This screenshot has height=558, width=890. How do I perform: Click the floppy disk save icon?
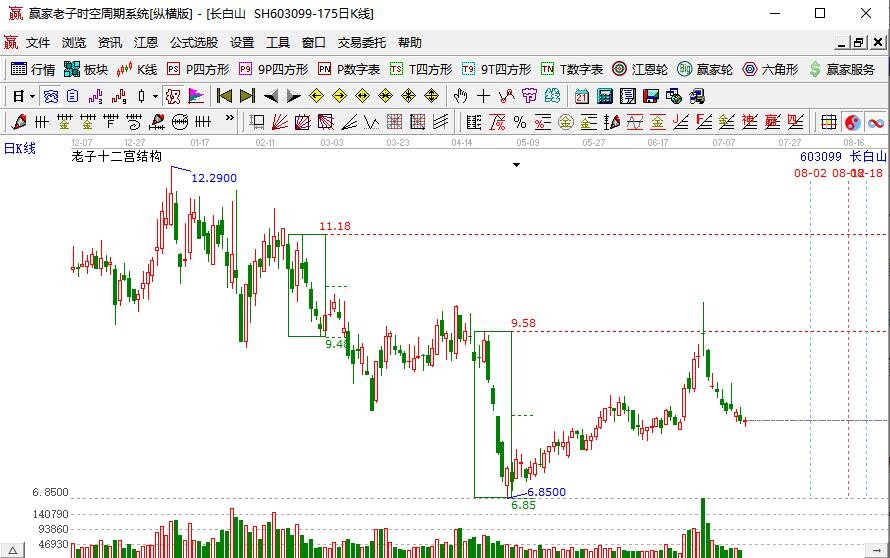pyautogui.click(x=651, y=97)
